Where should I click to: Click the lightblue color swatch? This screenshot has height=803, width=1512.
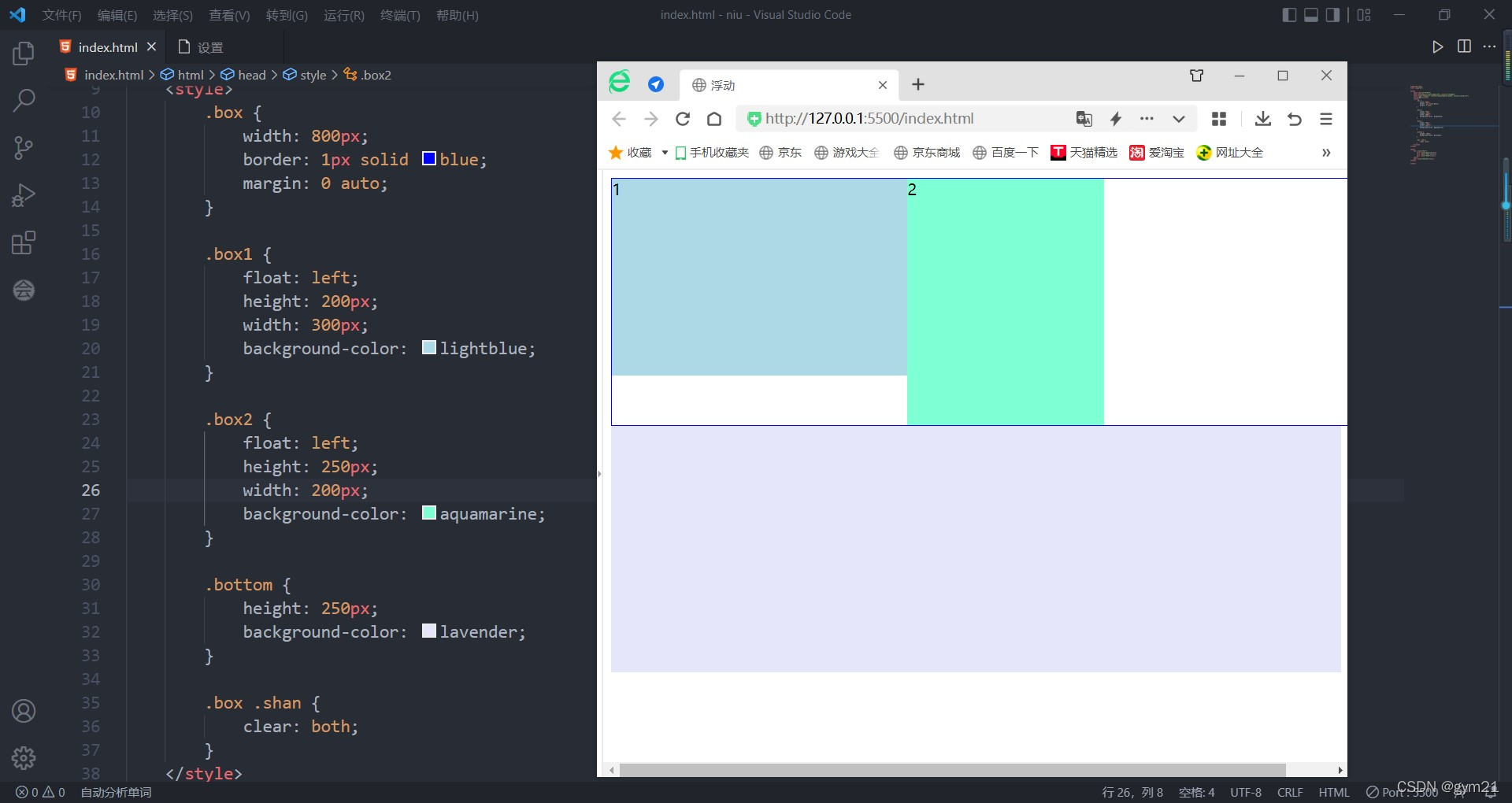[429, 347]
